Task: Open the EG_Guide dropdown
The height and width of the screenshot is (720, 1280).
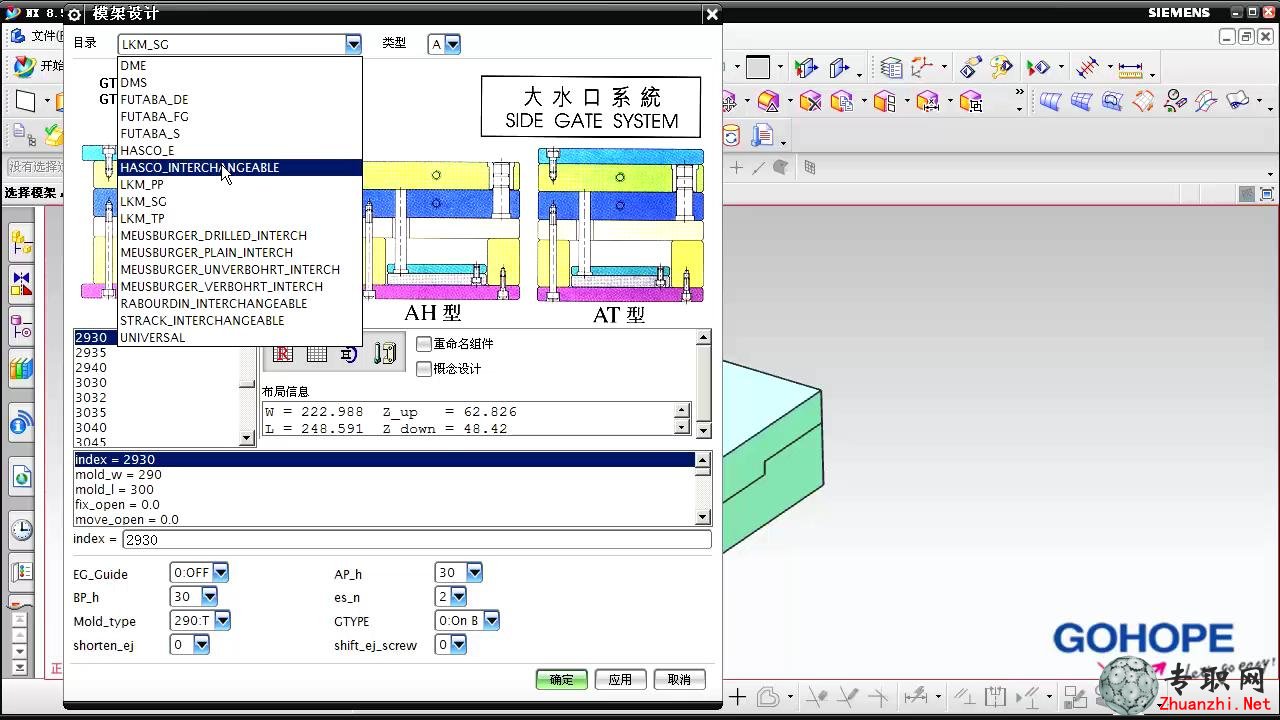Action: click(220, 573)
